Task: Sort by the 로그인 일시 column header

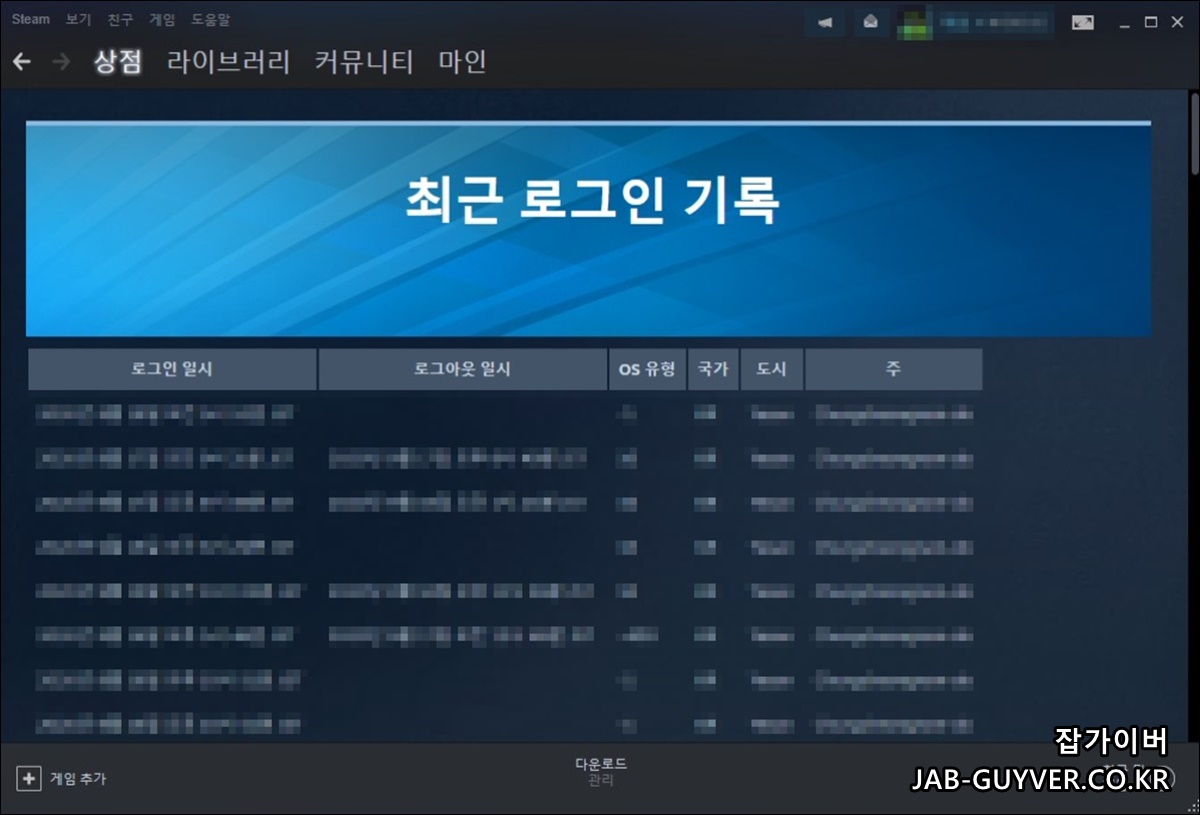Action: (172, 369)
